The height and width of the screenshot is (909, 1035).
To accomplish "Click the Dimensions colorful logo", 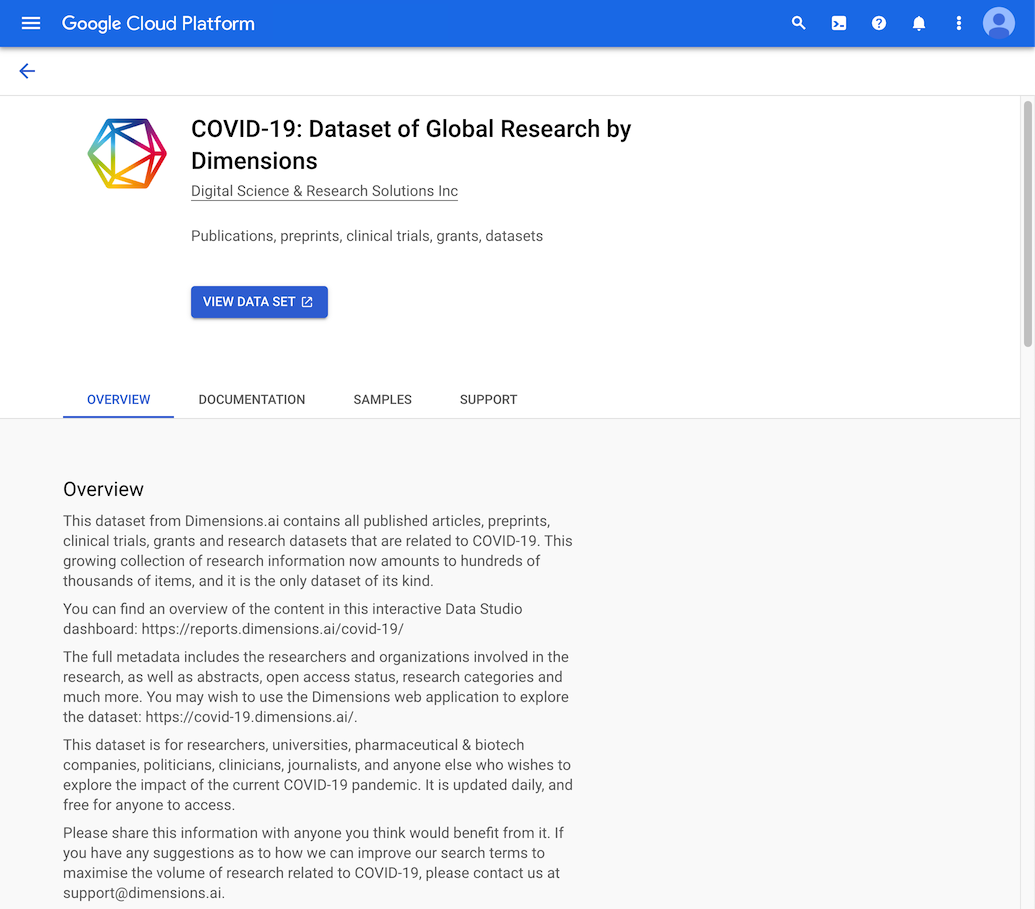I will pyautogui.click(x=127, y=153).
